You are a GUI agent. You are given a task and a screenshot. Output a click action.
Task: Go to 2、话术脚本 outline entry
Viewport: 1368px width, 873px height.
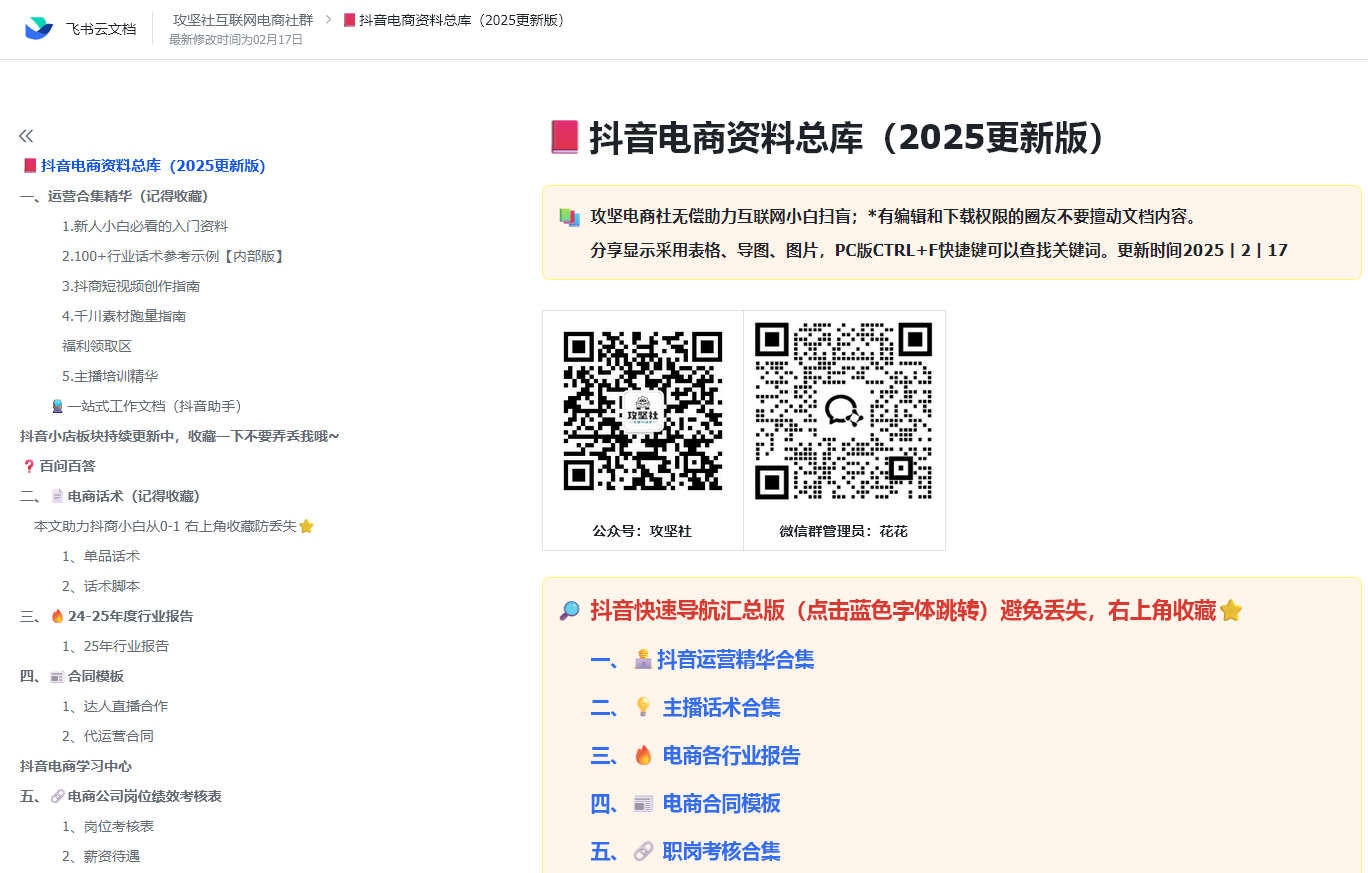coord(101,586)
